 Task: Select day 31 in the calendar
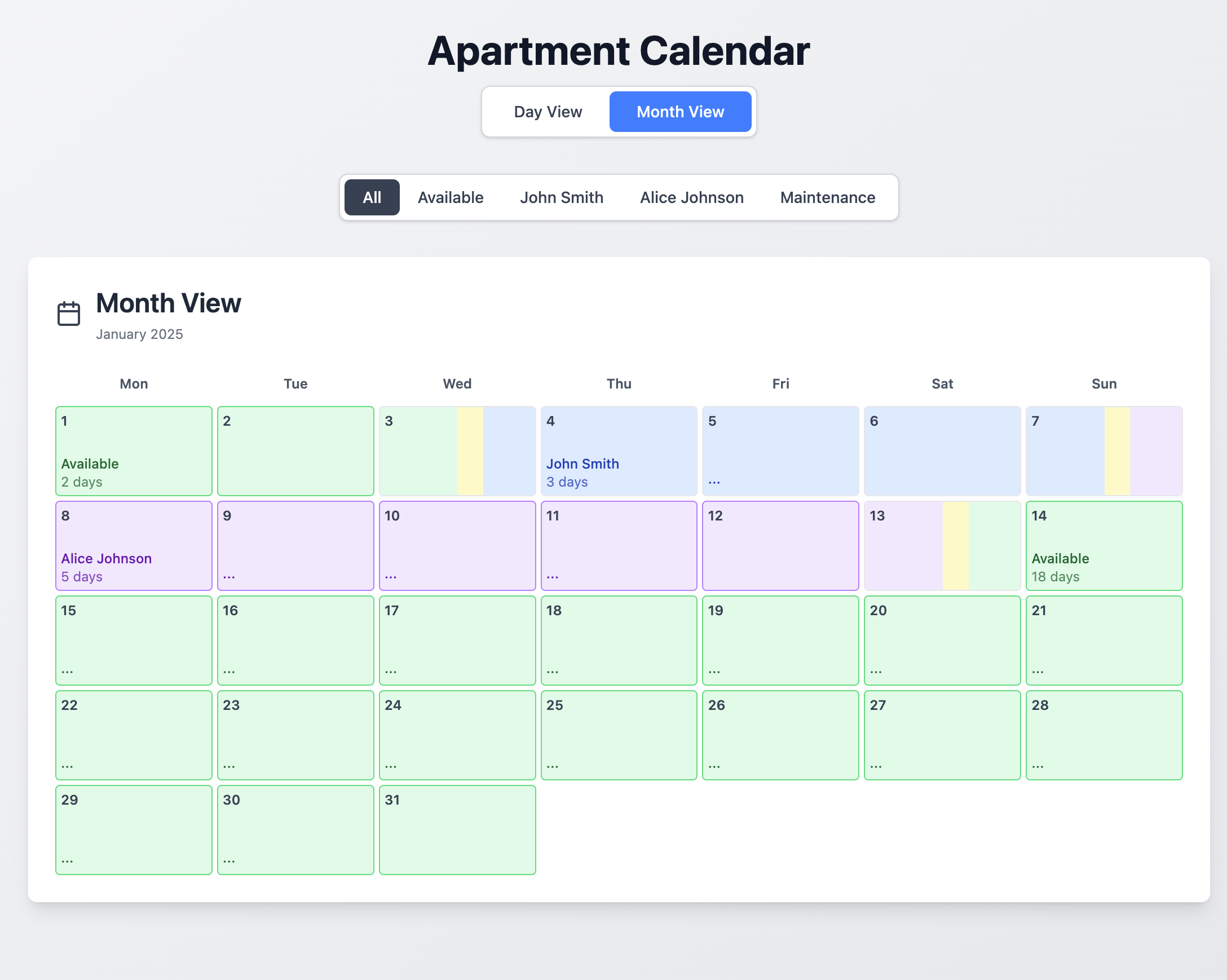pyautogui.click(x=457, y=829)
